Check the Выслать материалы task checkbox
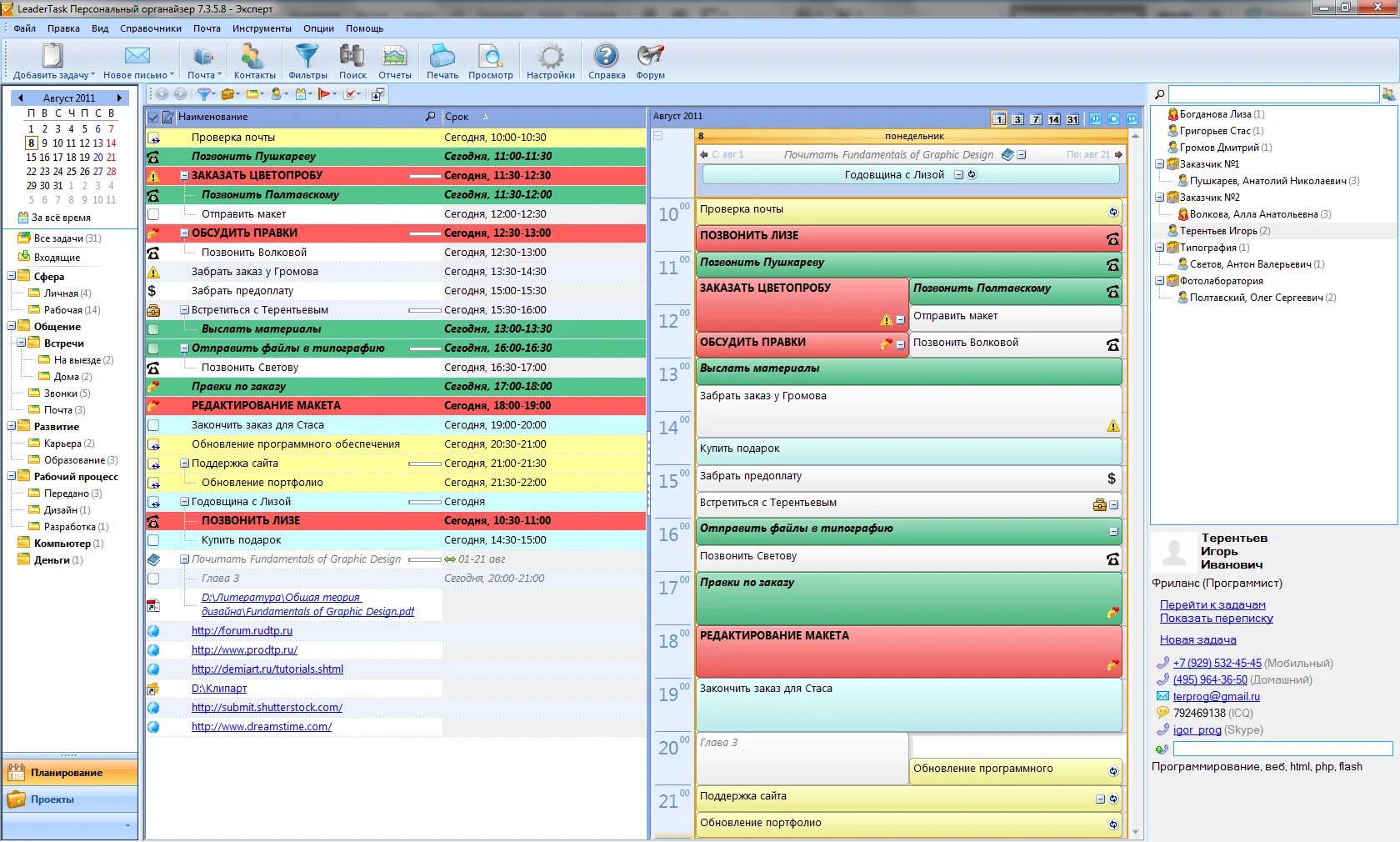1400x842 pixels. pyautogui.click(x=153, y=329)
